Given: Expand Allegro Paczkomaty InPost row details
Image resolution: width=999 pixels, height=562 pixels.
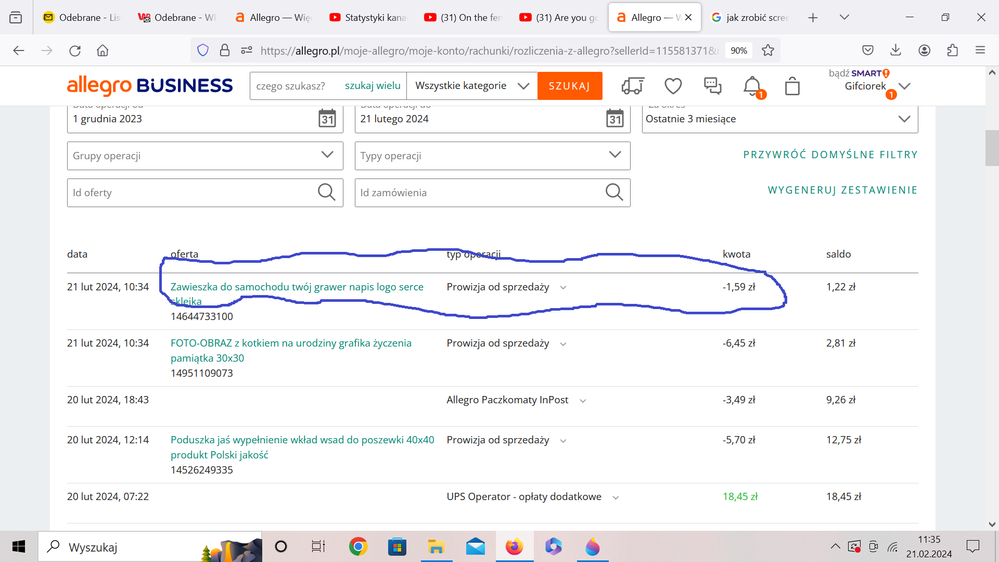Looking at the screenshot, I should (x=583, y=401).
